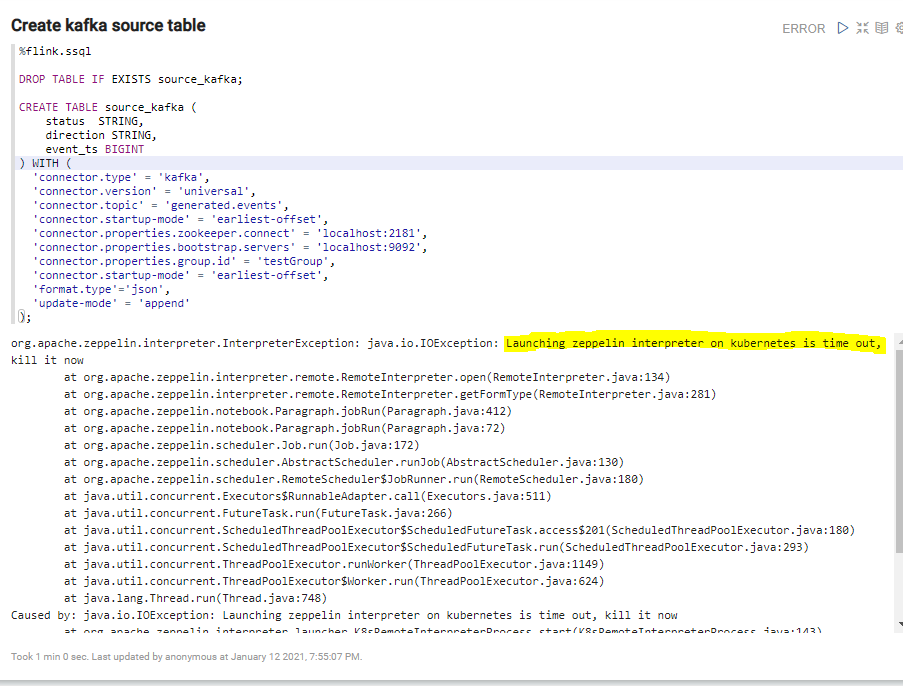Viewport: 903px width, 686px height.
Task: Click the RemoteScheduler$JobRunner.run stack trace line
Action: point(354,479)
